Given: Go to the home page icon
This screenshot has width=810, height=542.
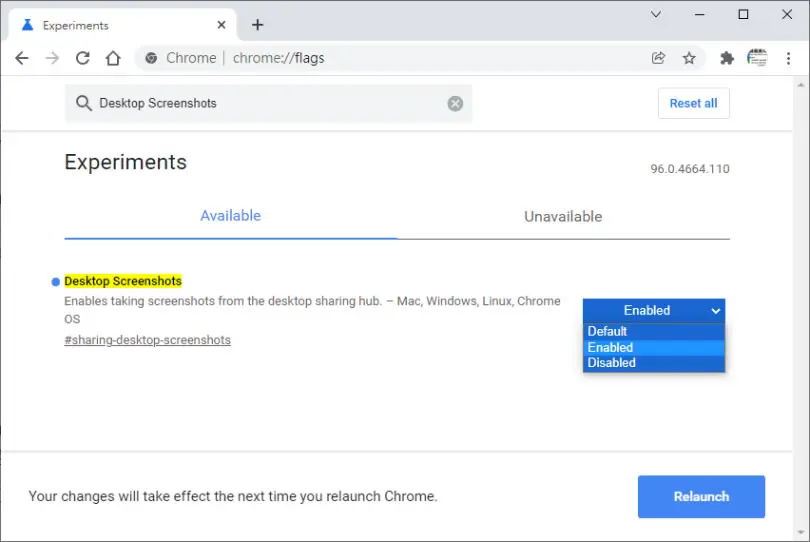Looking at the screenshot, I should click(113, 58).
